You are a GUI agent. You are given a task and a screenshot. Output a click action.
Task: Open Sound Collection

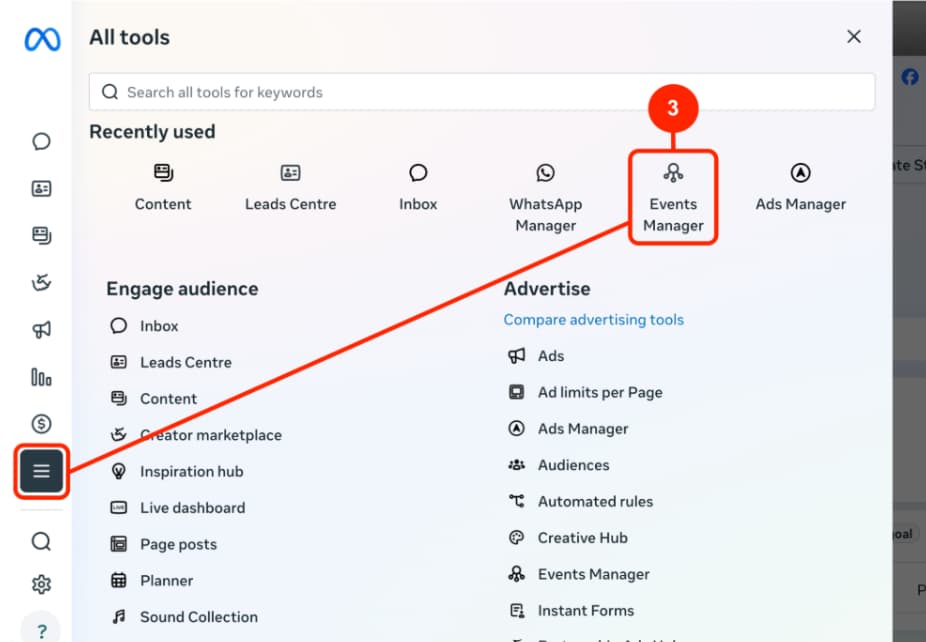184,617
